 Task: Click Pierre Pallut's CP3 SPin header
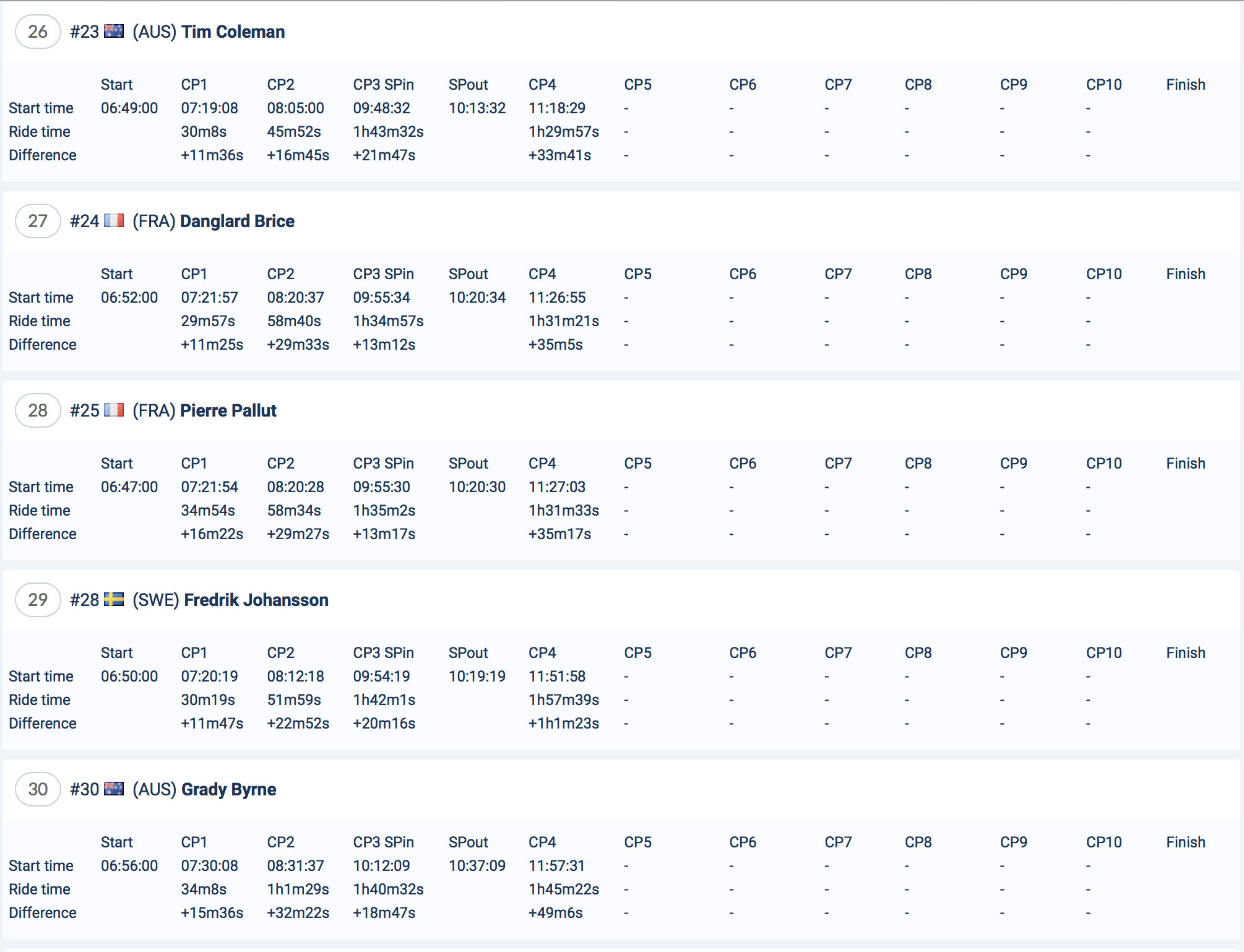pos(383,464)
